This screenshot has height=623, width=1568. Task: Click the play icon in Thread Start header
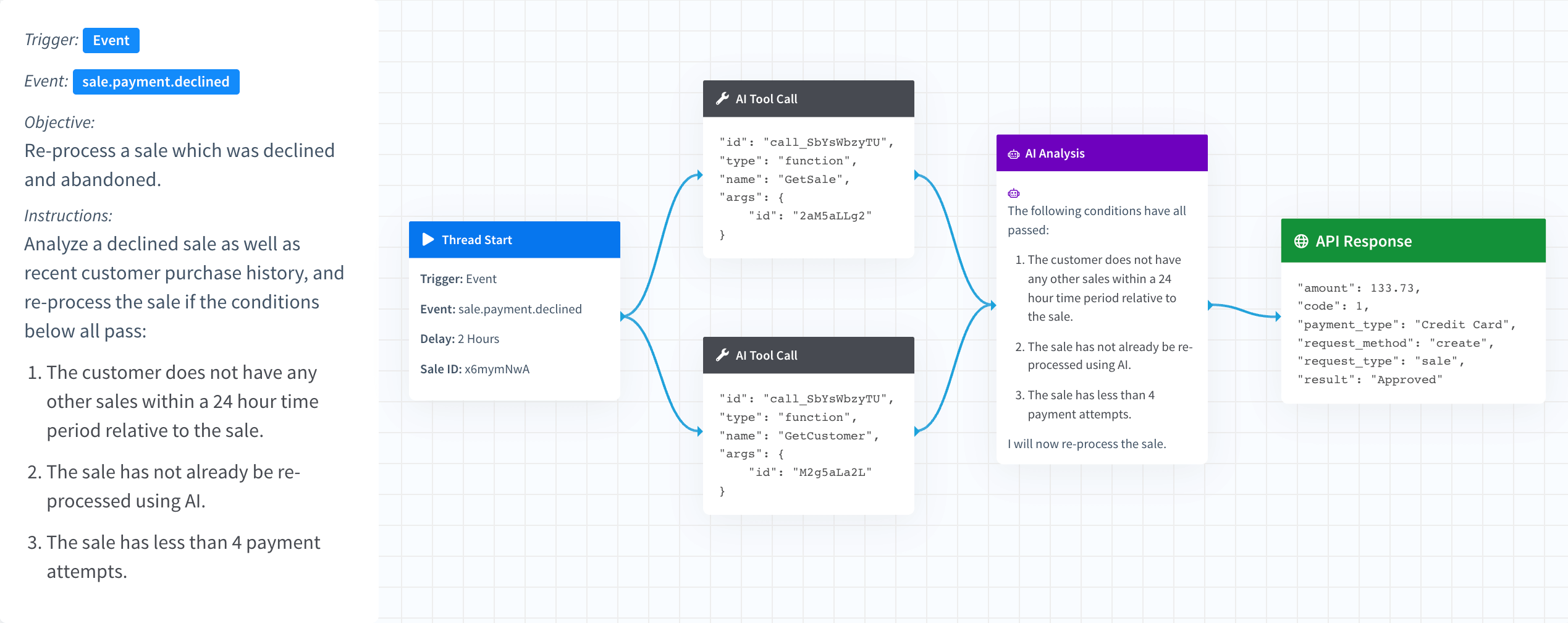(x=428, y=240)
